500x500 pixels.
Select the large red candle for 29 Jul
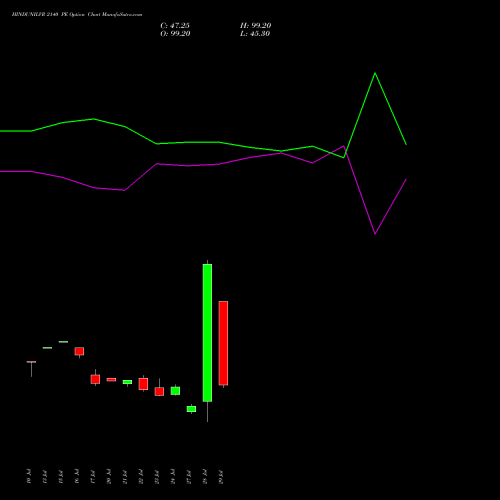[223, 343]
